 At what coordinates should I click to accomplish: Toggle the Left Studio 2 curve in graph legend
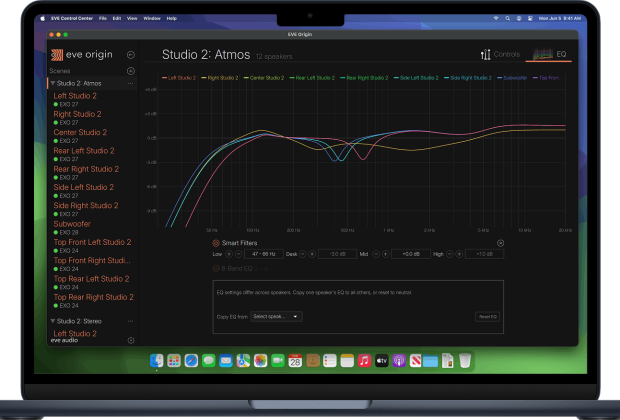coord(179,78)
